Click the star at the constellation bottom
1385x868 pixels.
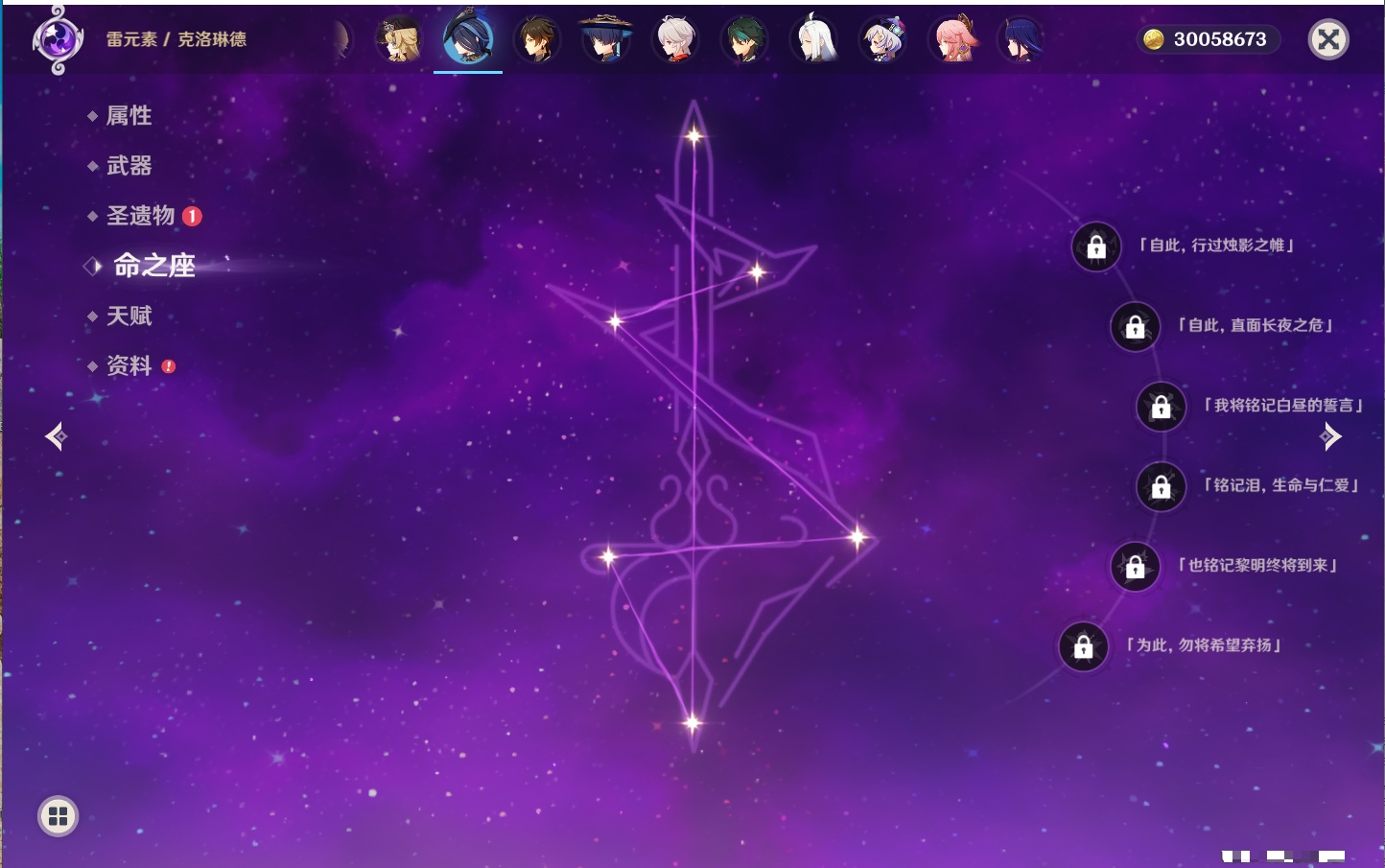[692, 723]
